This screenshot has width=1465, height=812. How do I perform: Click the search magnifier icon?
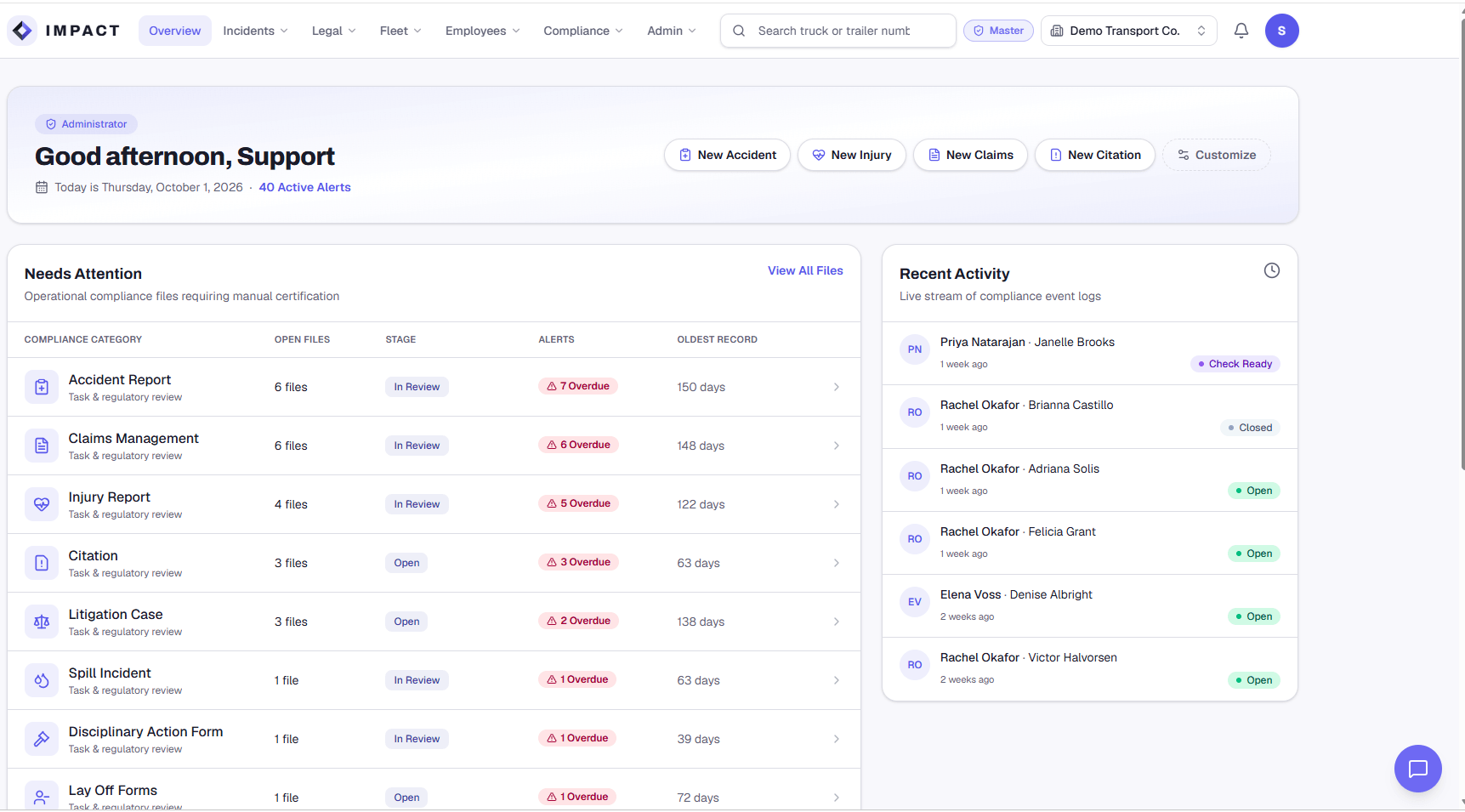point(739,31)
